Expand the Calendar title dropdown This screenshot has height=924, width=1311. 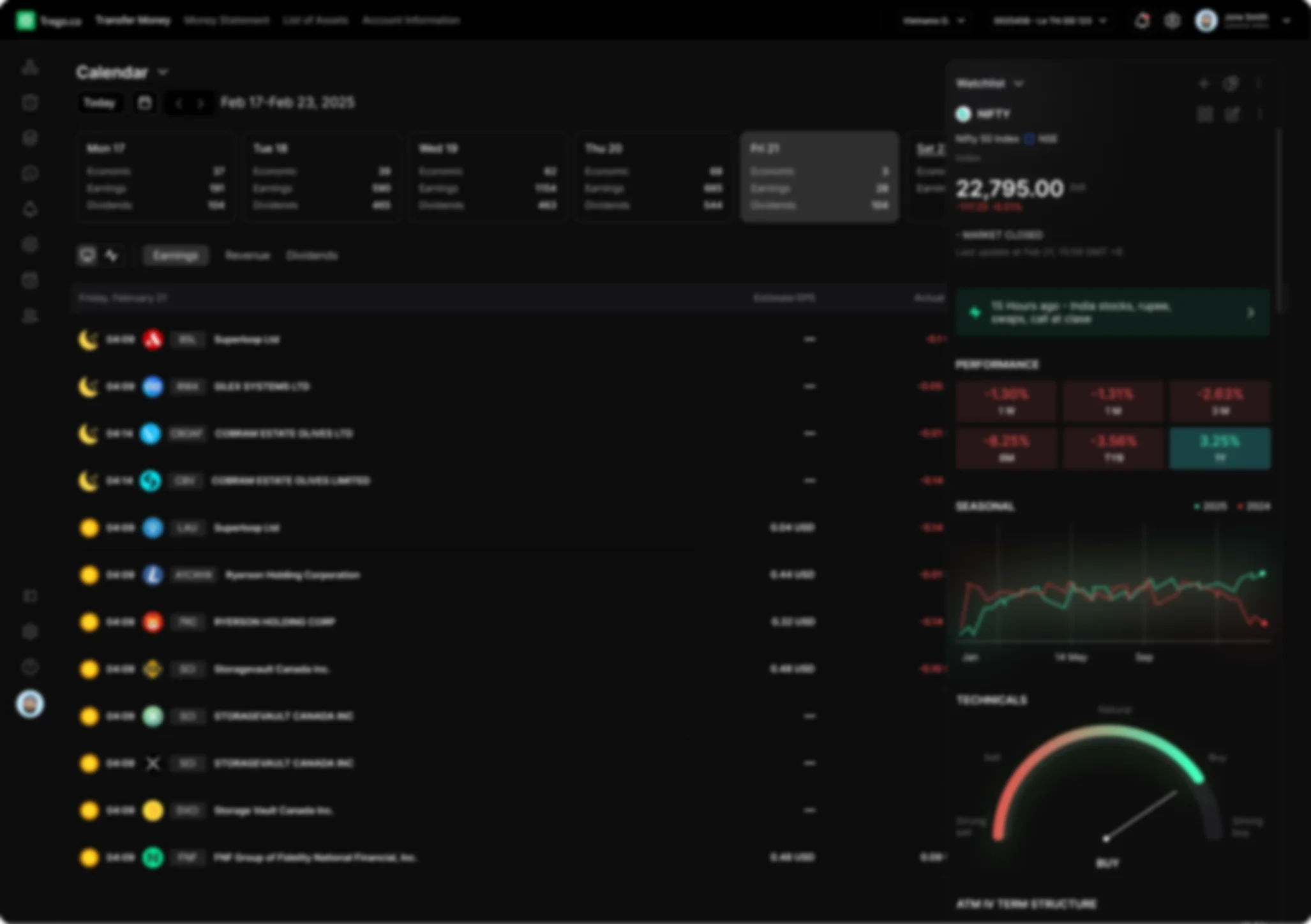[x=163, y=72]
